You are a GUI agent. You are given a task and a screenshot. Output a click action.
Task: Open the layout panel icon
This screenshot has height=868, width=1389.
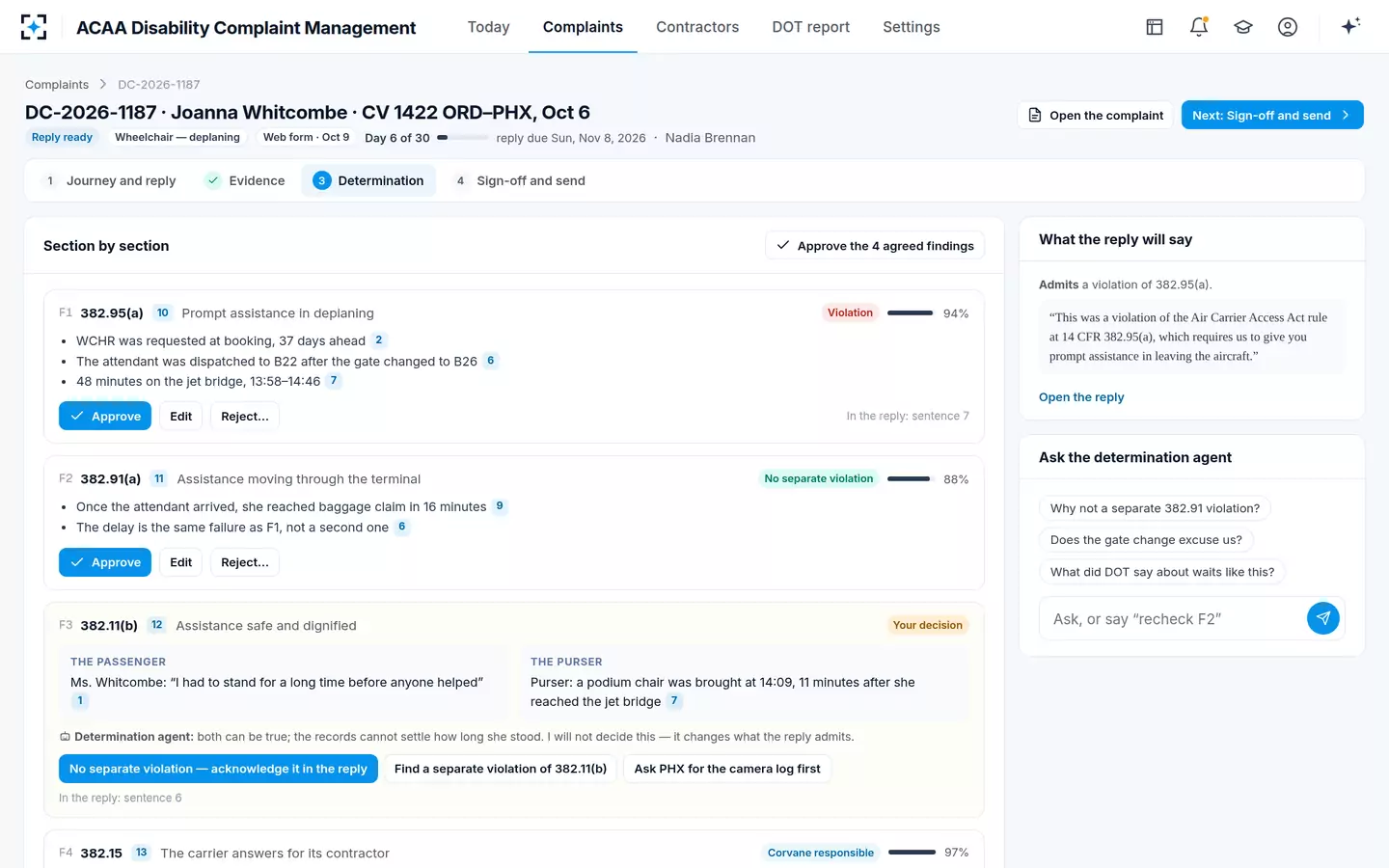[x=1155, y=27]
